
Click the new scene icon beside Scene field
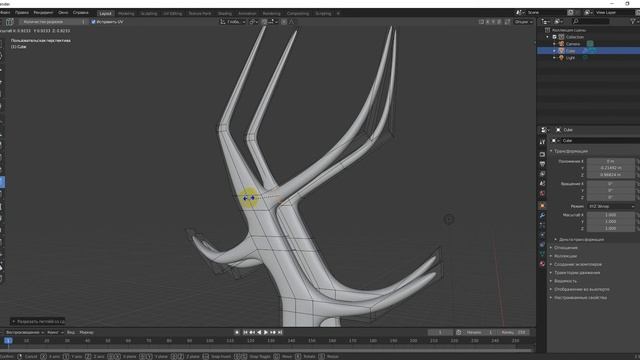click(571, 13)
